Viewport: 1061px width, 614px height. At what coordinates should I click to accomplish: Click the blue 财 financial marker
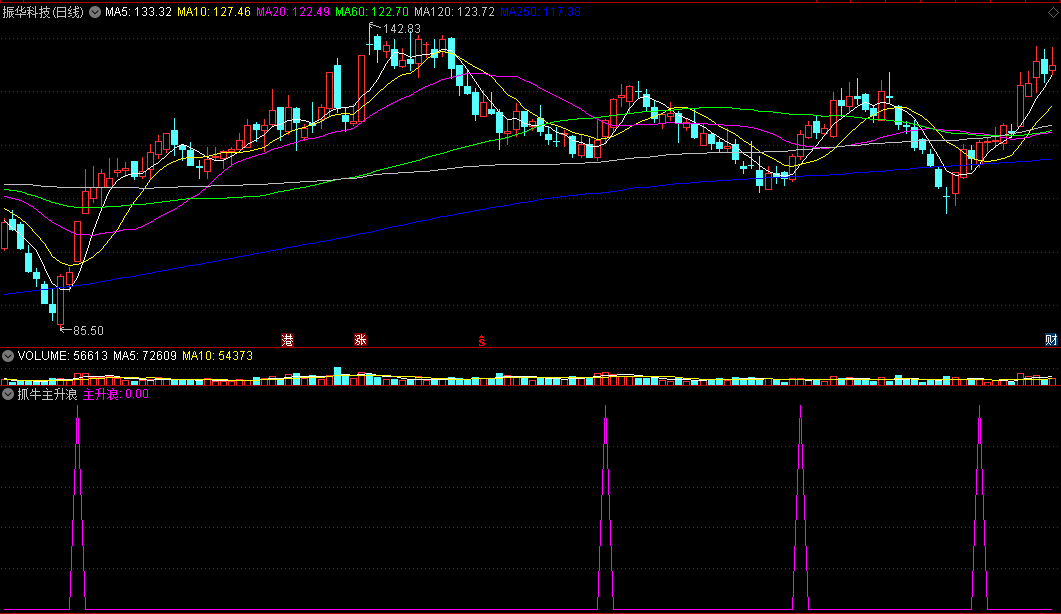(x=1051, y=340)
